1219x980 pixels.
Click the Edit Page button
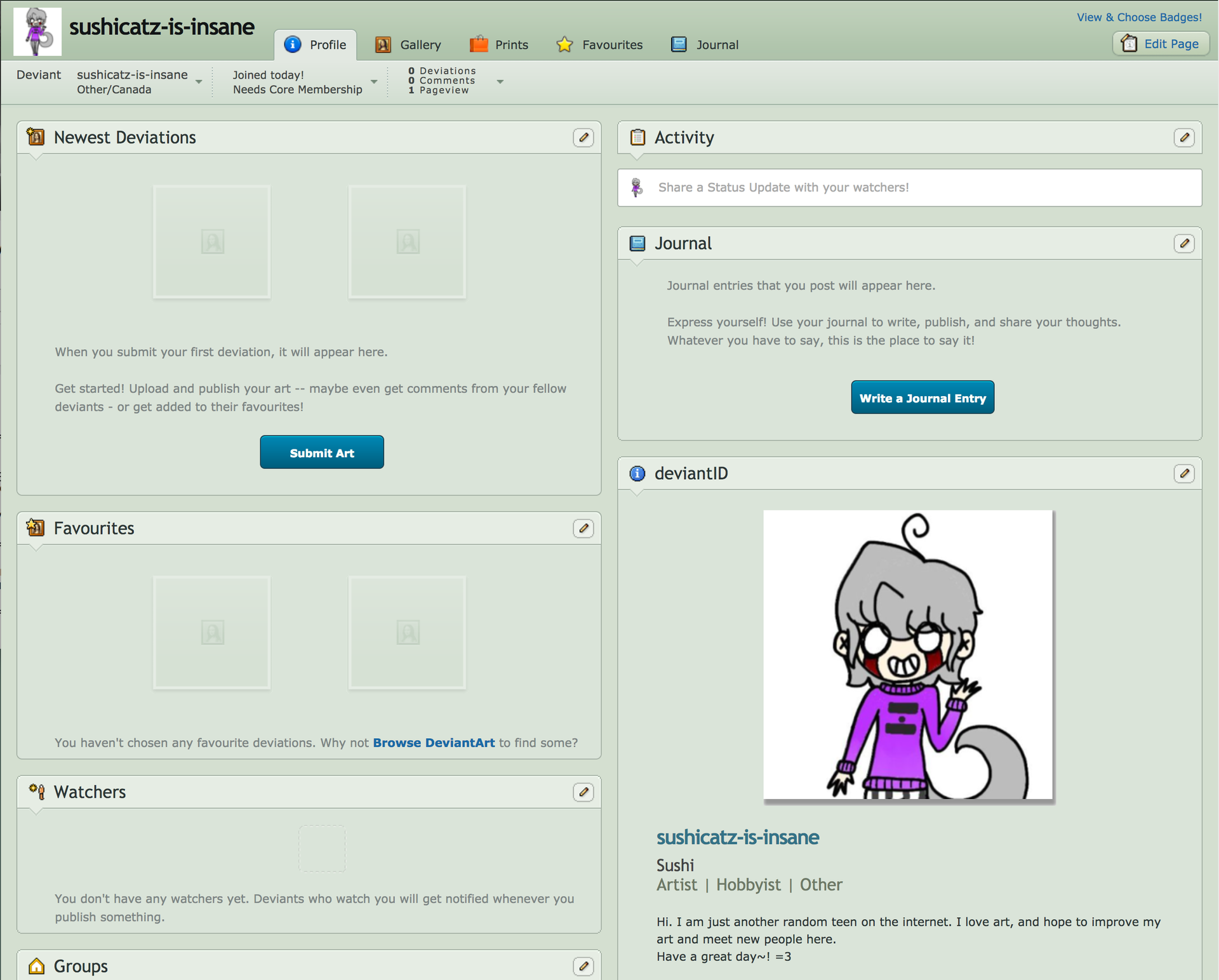click(x=1161, y=44)
